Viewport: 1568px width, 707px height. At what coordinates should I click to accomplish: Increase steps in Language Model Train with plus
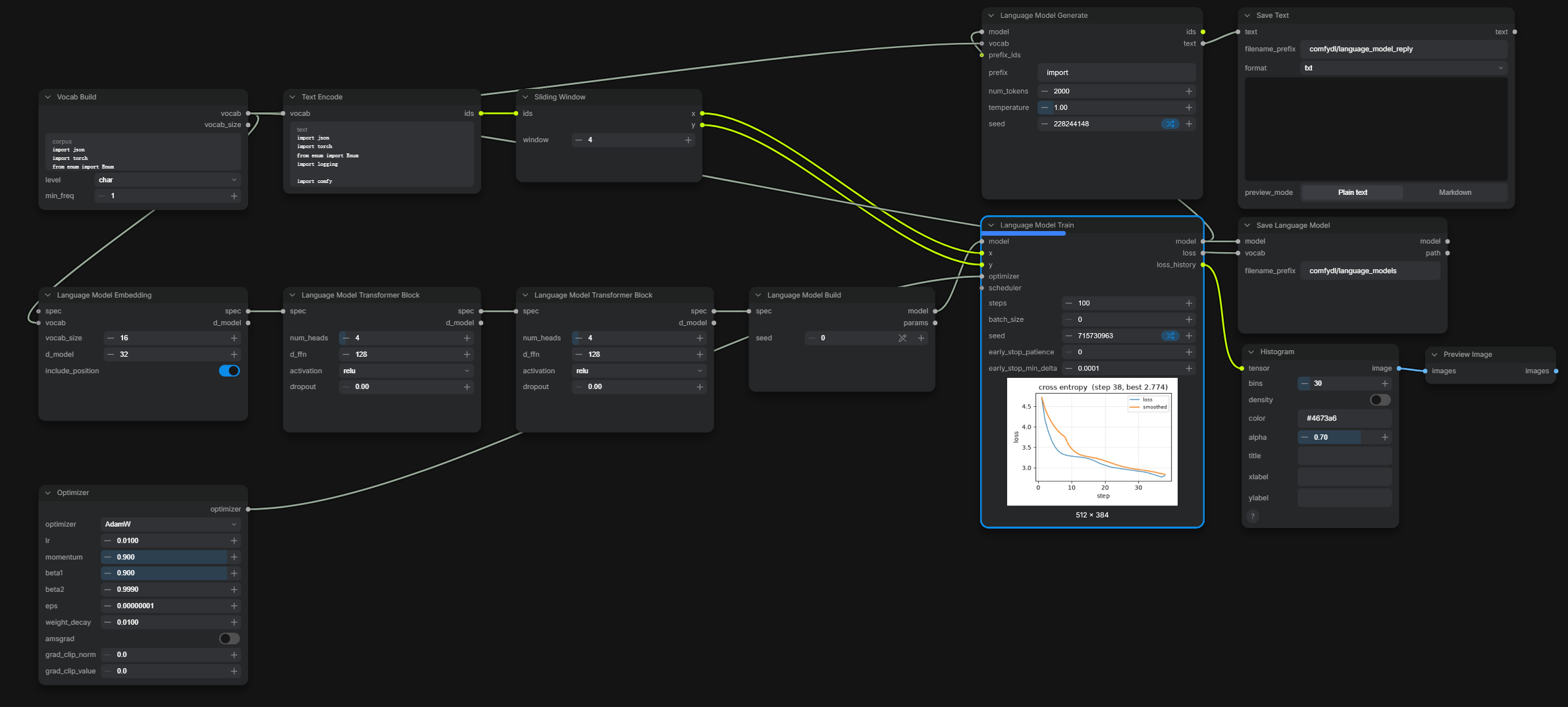coord(1189,303)
